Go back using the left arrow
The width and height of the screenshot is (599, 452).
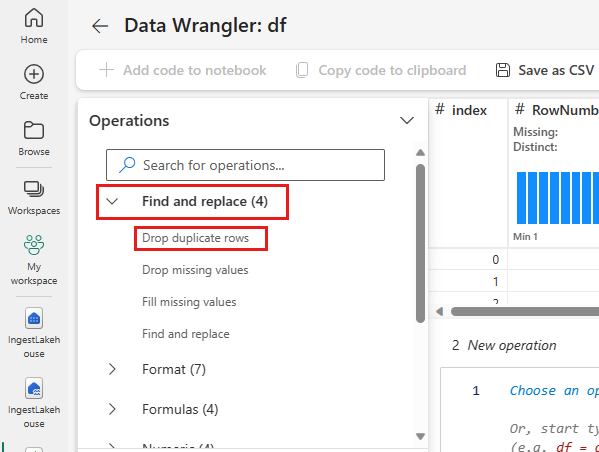(100, 26)
